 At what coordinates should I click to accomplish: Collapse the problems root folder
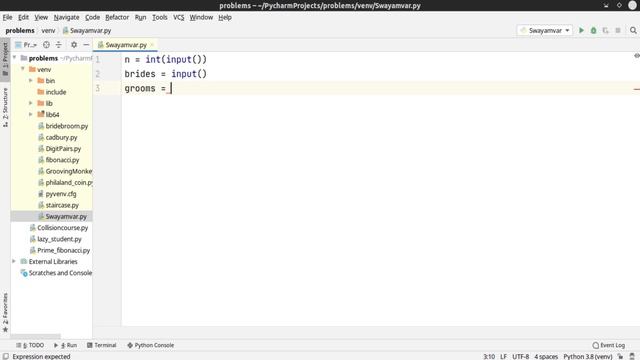point(14,58)
